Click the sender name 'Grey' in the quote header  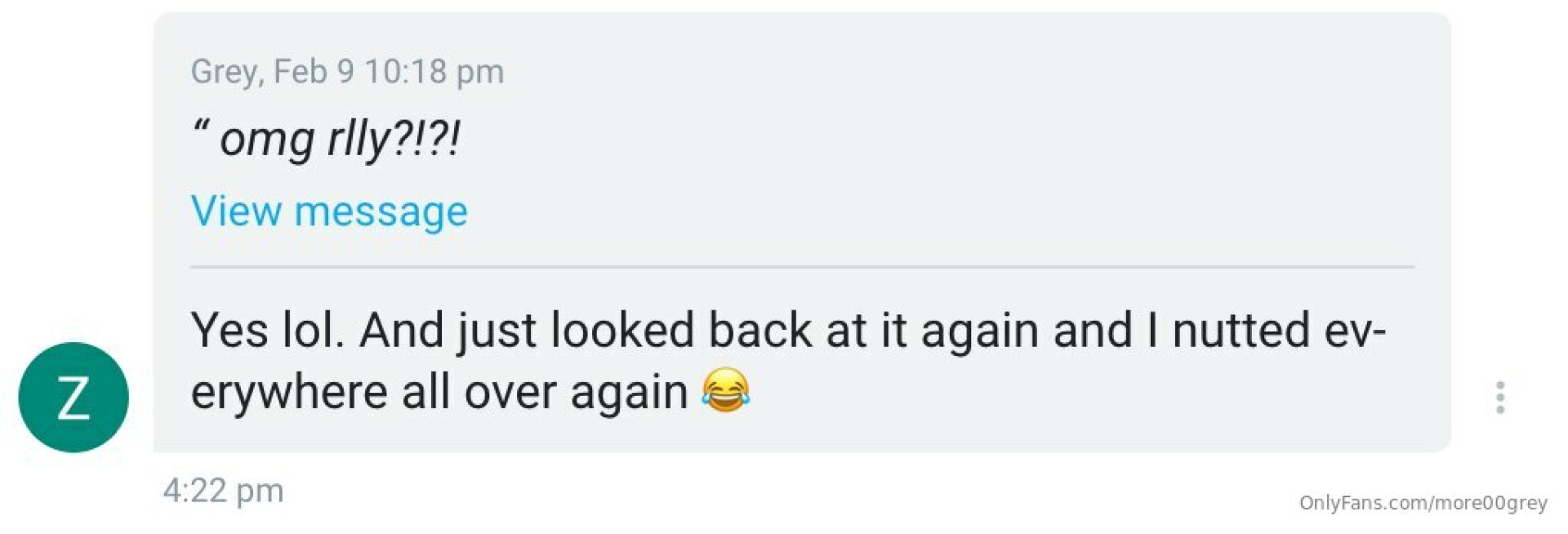[226, 72]
